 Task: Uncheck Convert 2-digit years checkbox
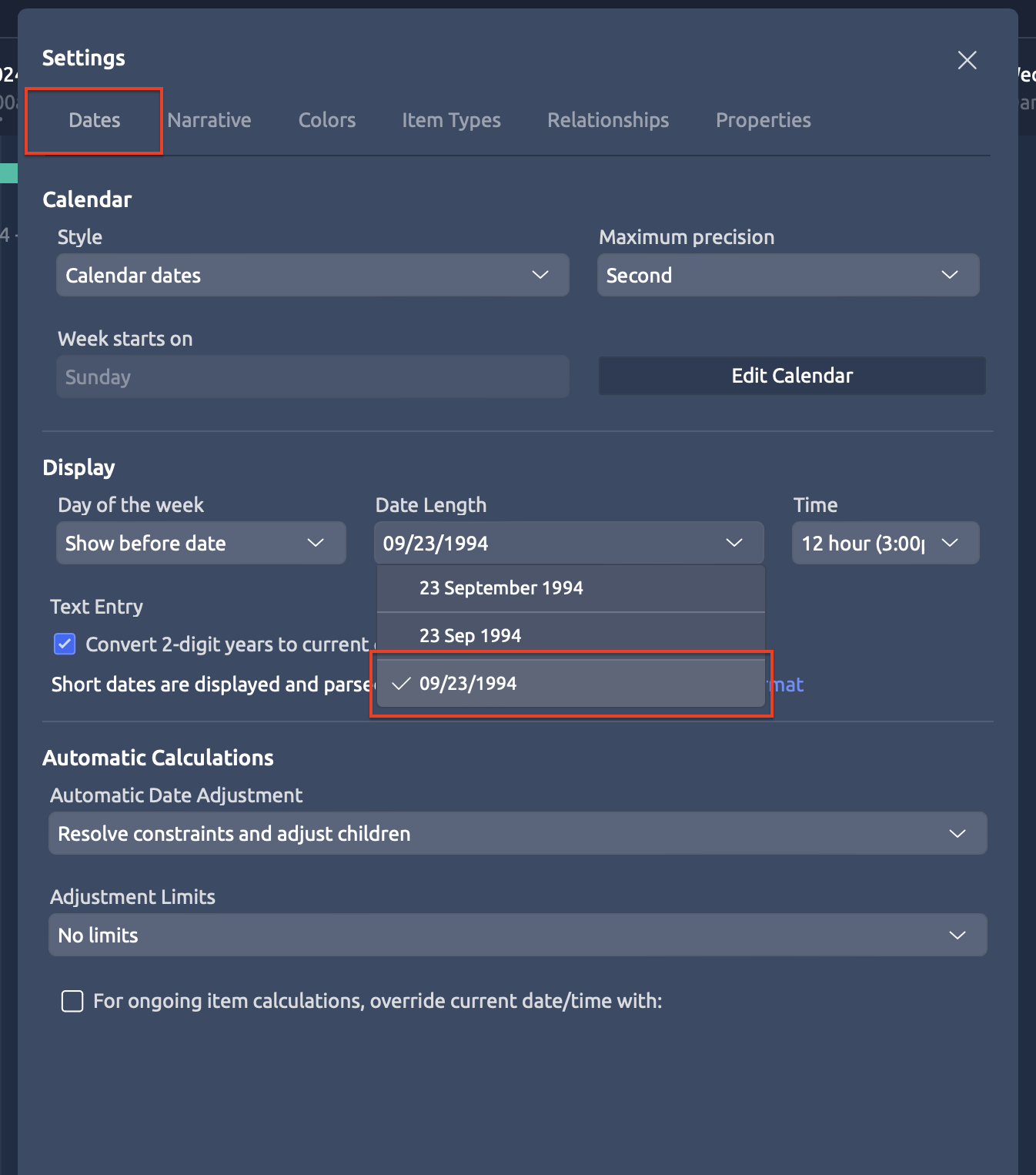click(x=65, y=644)
